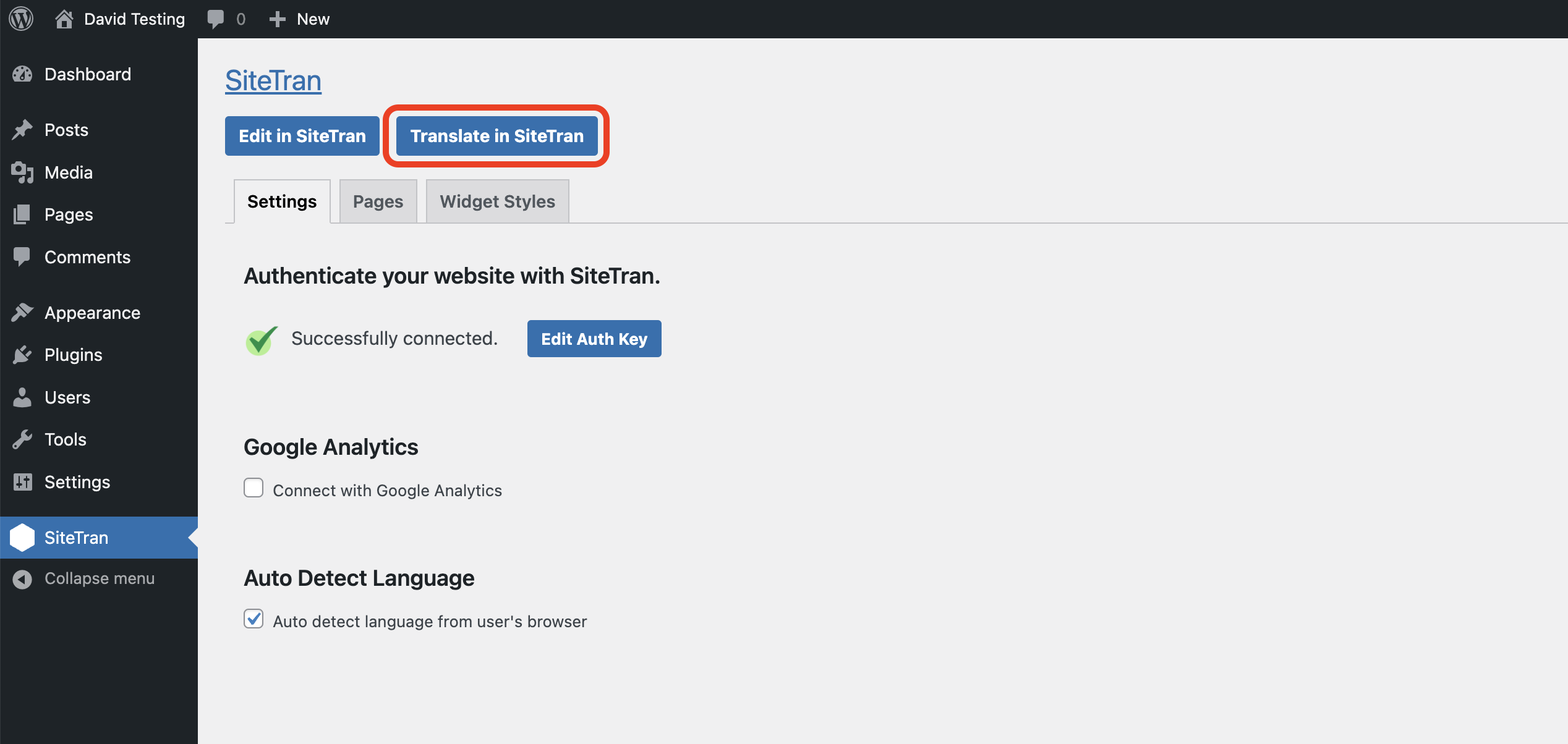Click the Google Analytics heading

[331, 447]
